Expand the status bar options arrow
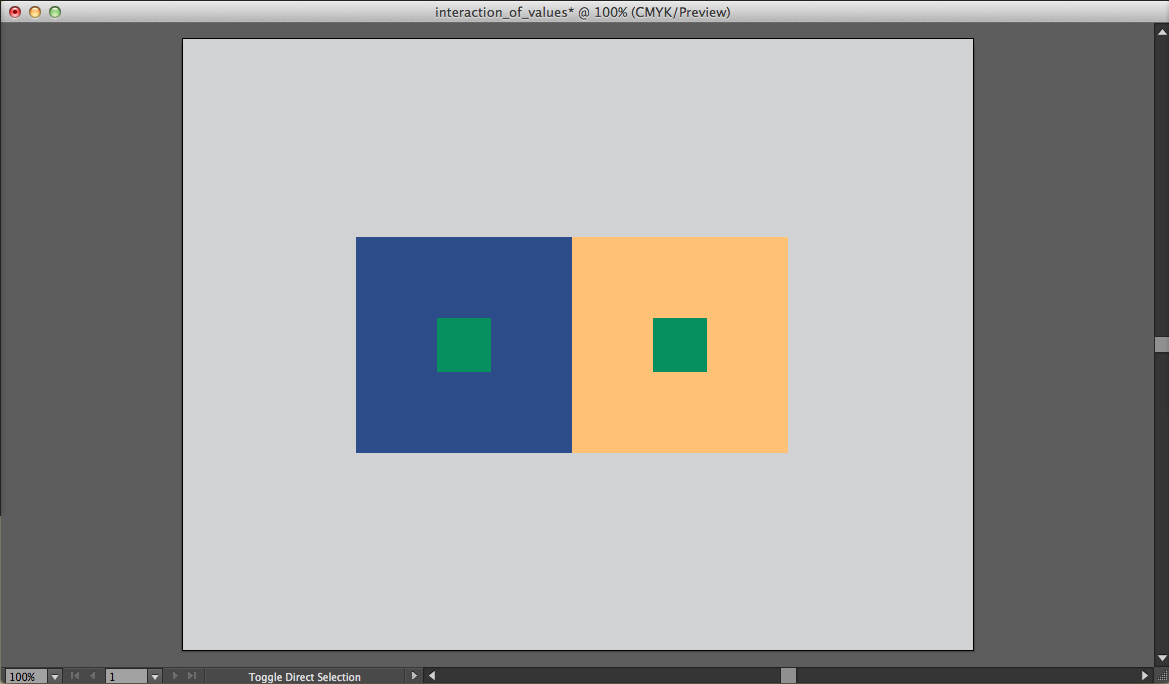 point(414,676)
